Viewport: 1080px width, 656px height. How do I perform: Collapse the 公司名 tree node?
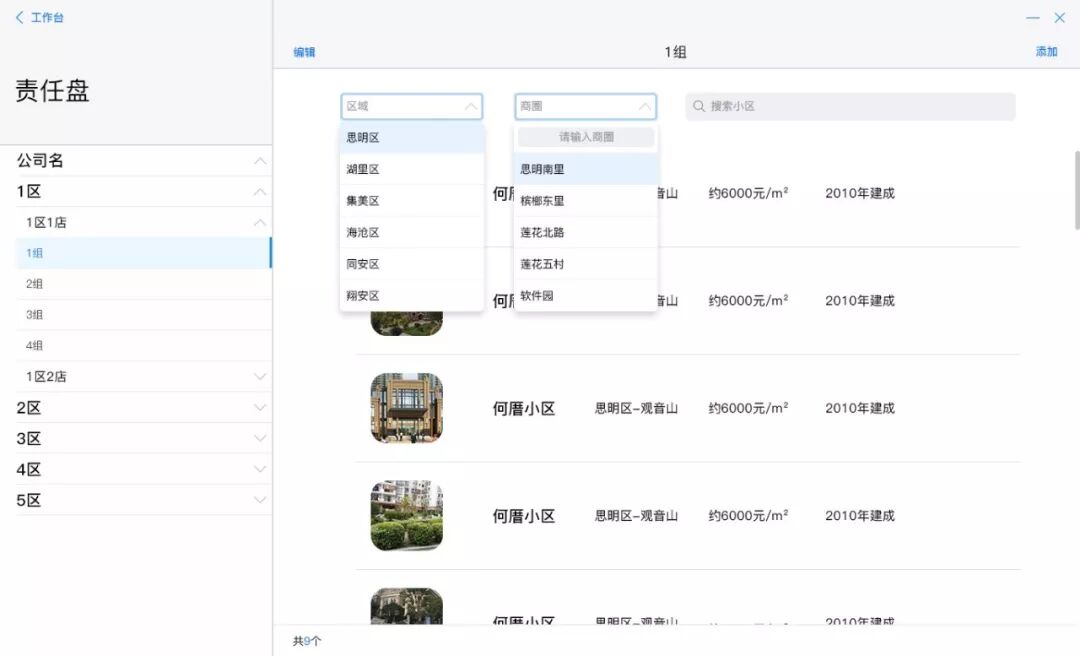[x=260, y=161]
